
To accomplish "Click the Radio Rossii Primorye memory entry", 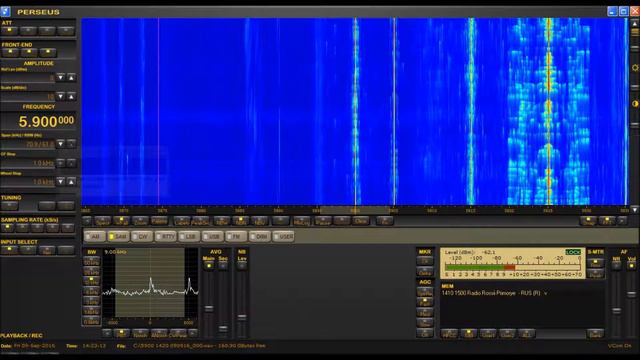I will pos(494,293).
